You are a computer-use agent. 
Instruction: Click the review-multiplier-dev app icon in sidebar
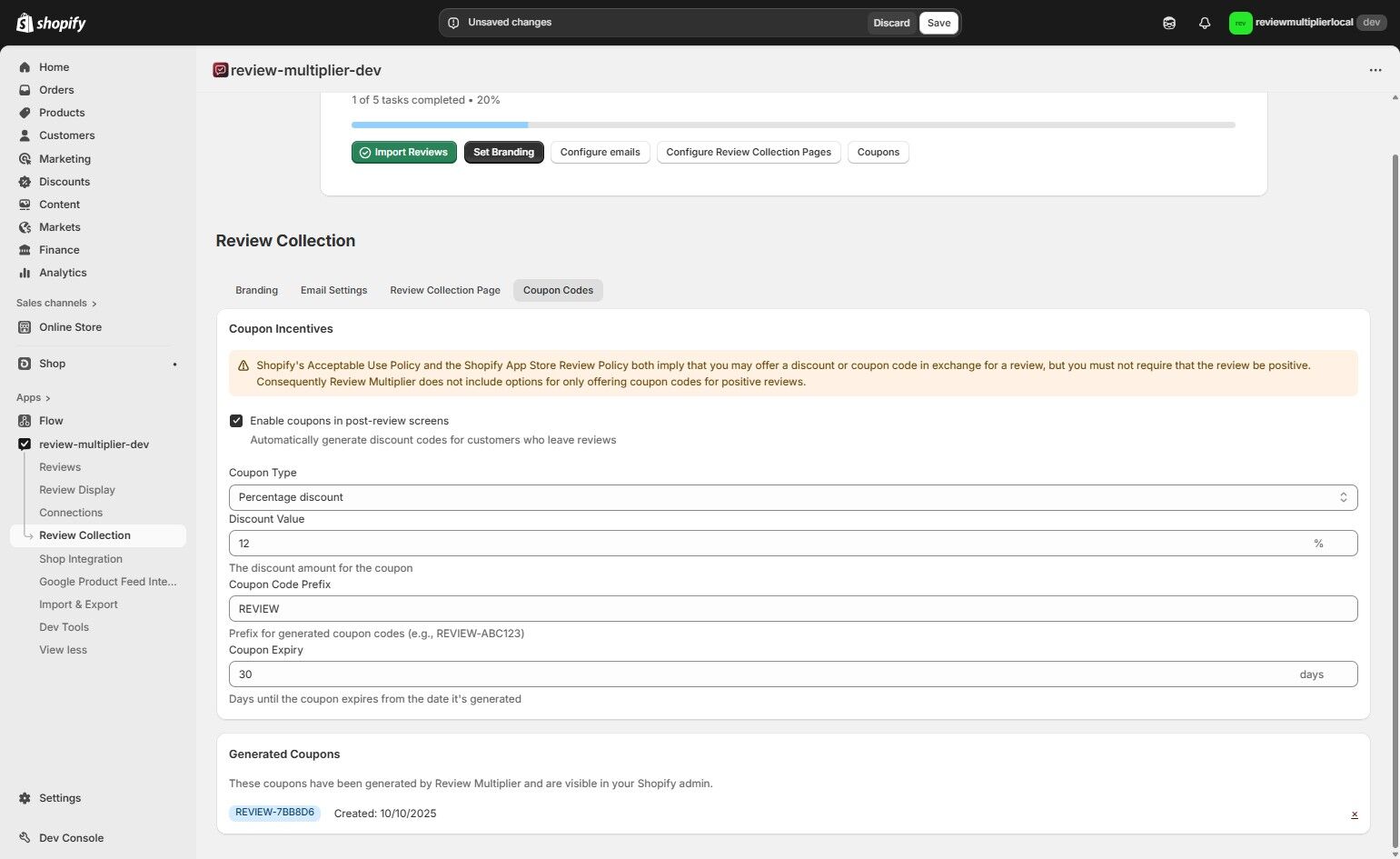[x=25, y=444]
